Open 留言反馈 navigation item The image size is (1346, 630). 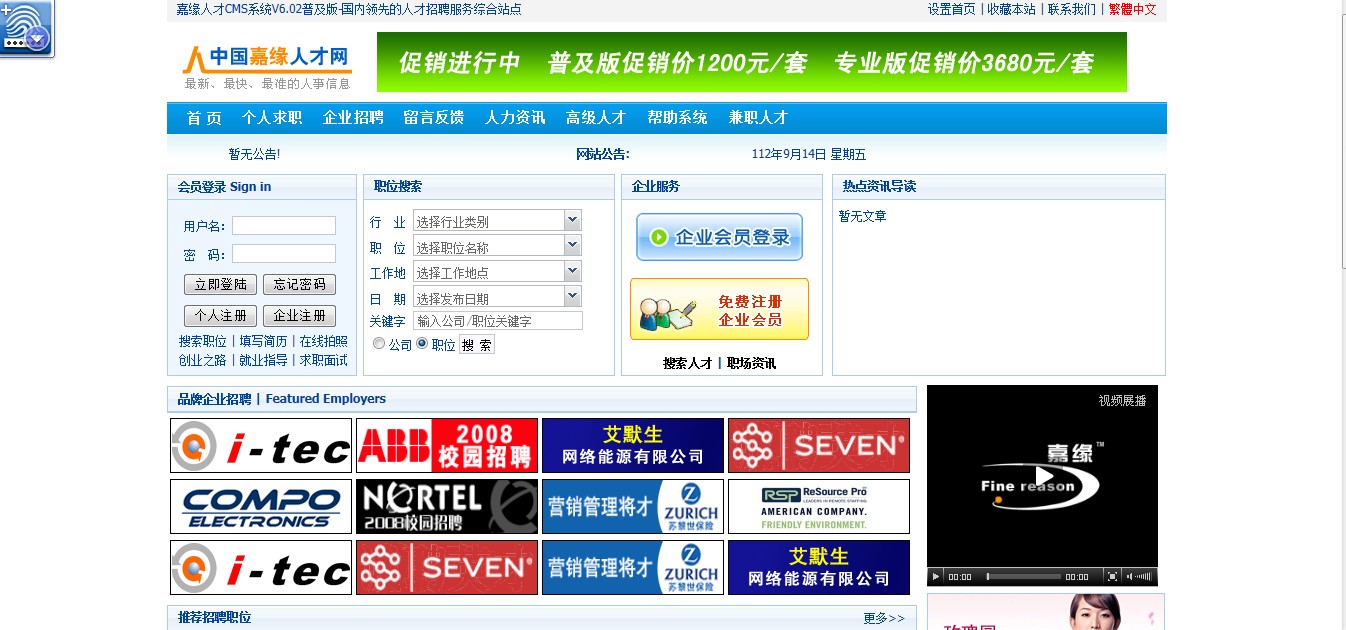point(434,118)
